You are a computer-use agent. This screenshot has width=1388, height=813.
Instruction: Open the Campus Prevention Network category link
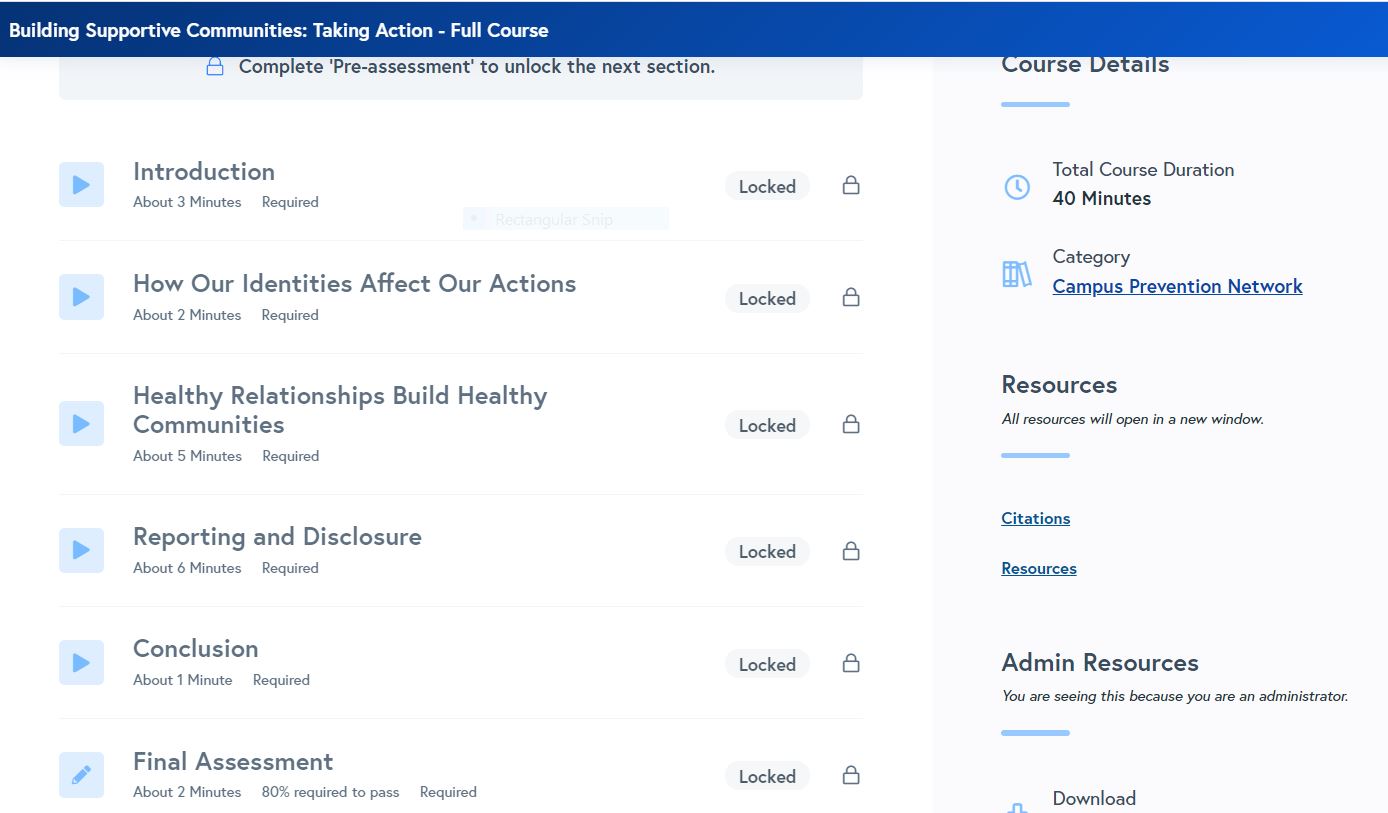[1177, 287]
